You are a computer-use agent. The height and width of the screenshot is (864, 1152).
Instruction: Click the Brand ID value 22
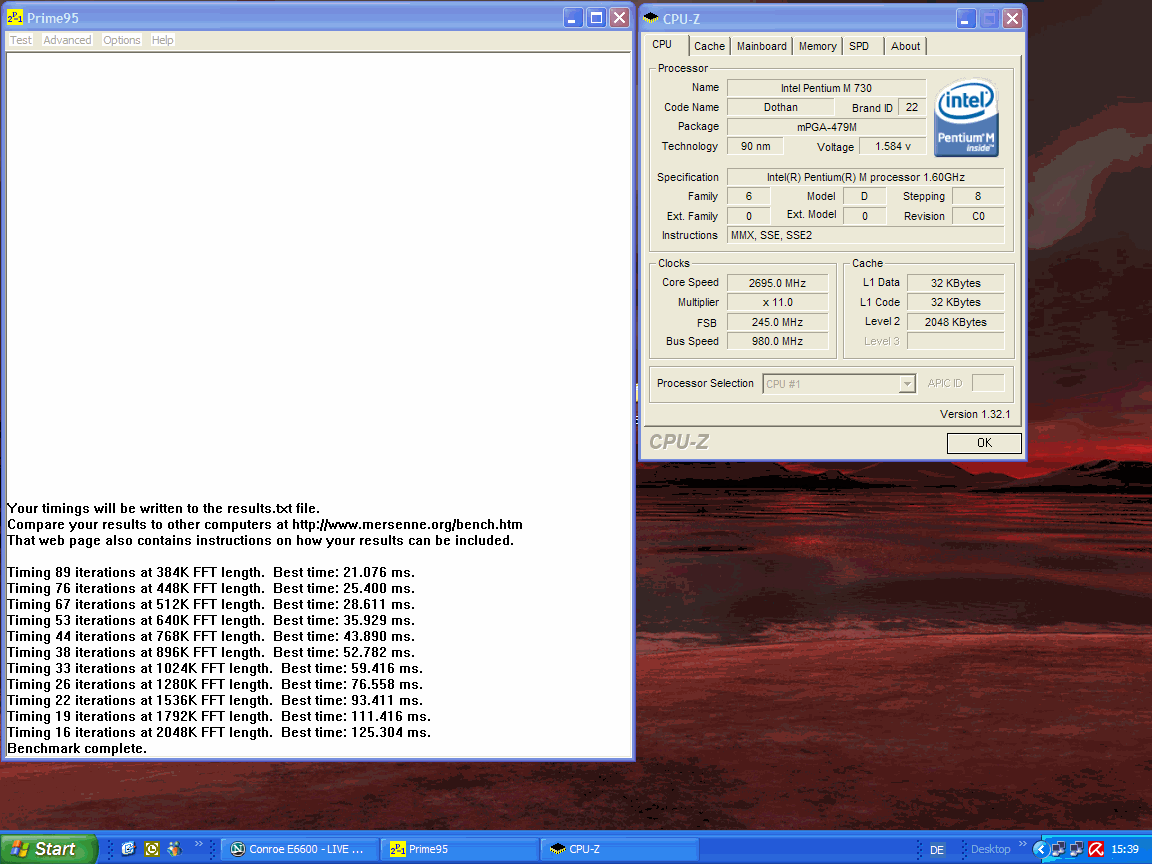click(x=912, y=107)
